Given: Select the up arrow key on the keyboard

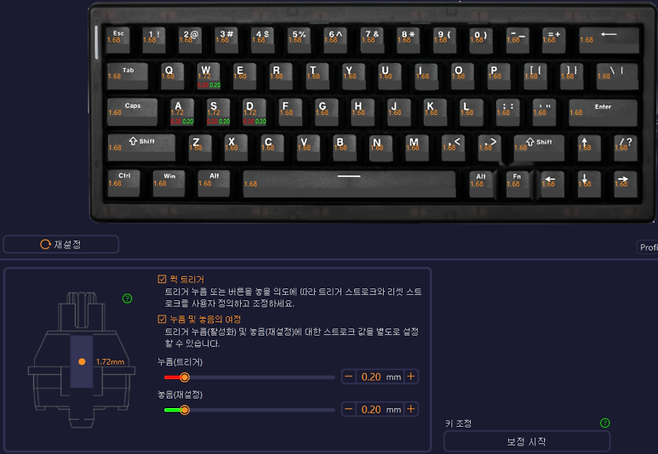Looking at the screenshot, I should (589, 147).
